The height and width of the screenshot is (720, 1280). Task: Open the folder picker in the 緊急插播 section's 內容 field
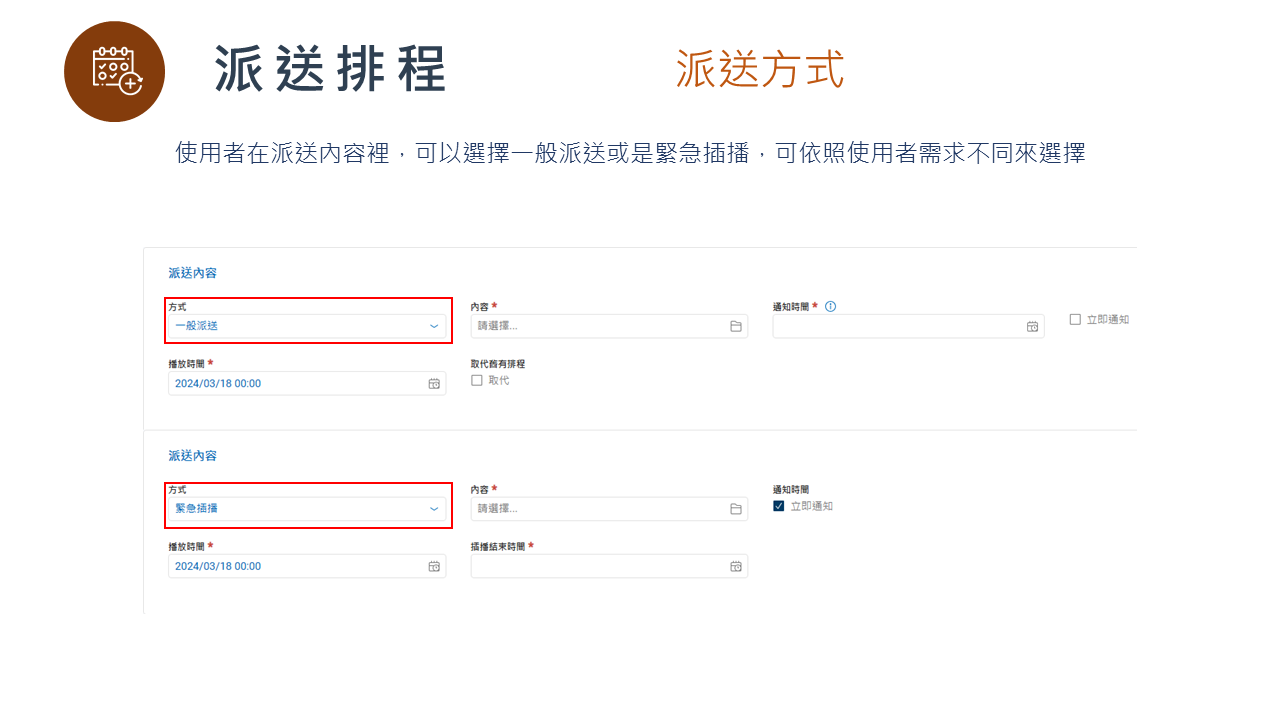click(735, 508)
